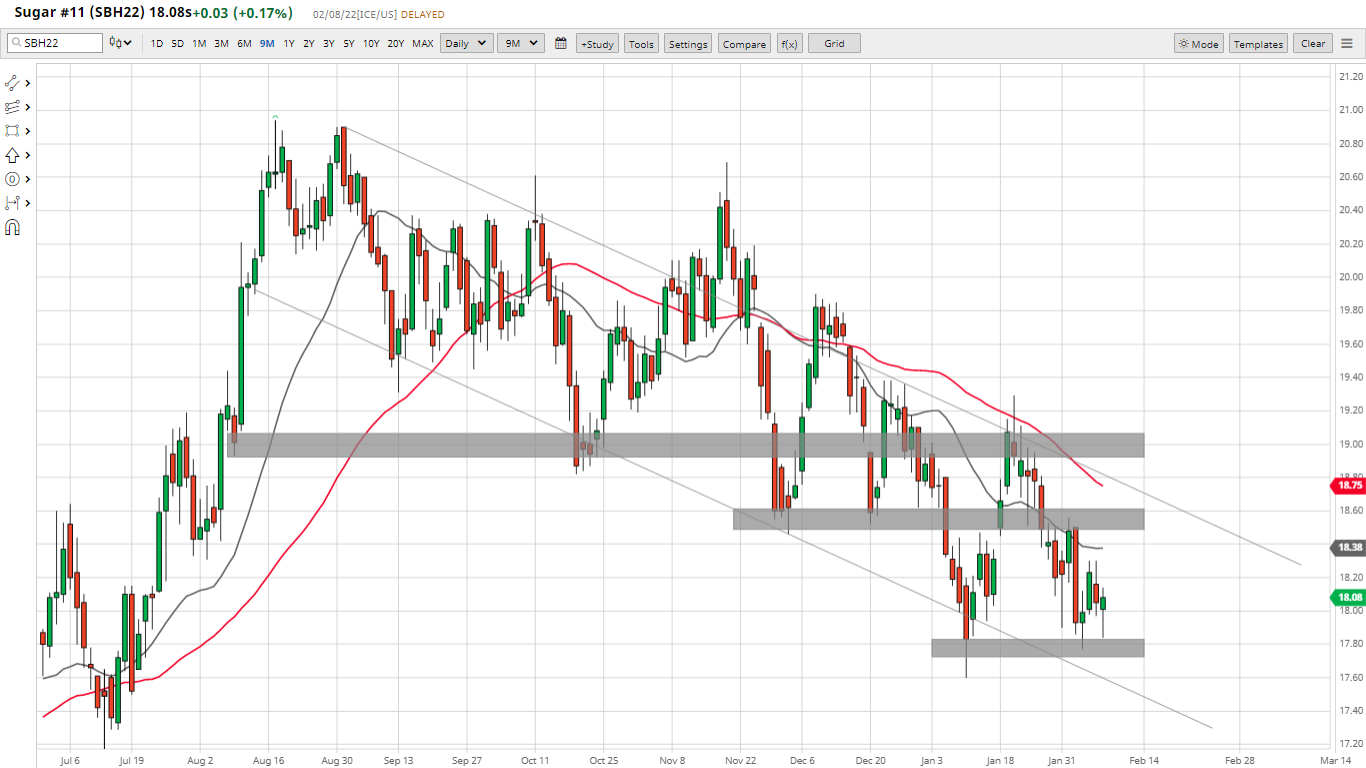Expand the circled number tool submenu arrow
1366x768 pixels.
coord(28,179)
